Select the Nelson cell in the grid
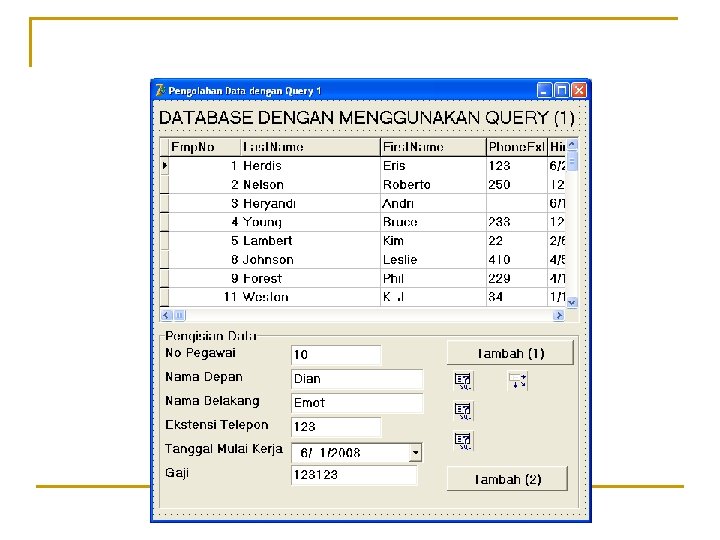This screenshot has height=540, width=720. tap(310, 185)
